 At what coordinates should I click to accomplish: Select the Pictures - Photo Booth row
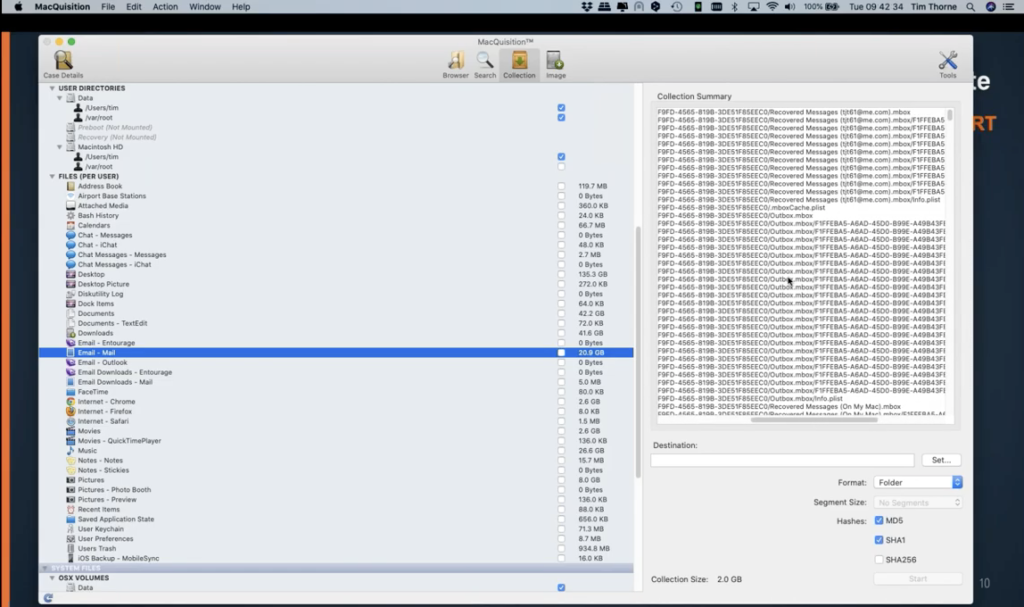336,490
